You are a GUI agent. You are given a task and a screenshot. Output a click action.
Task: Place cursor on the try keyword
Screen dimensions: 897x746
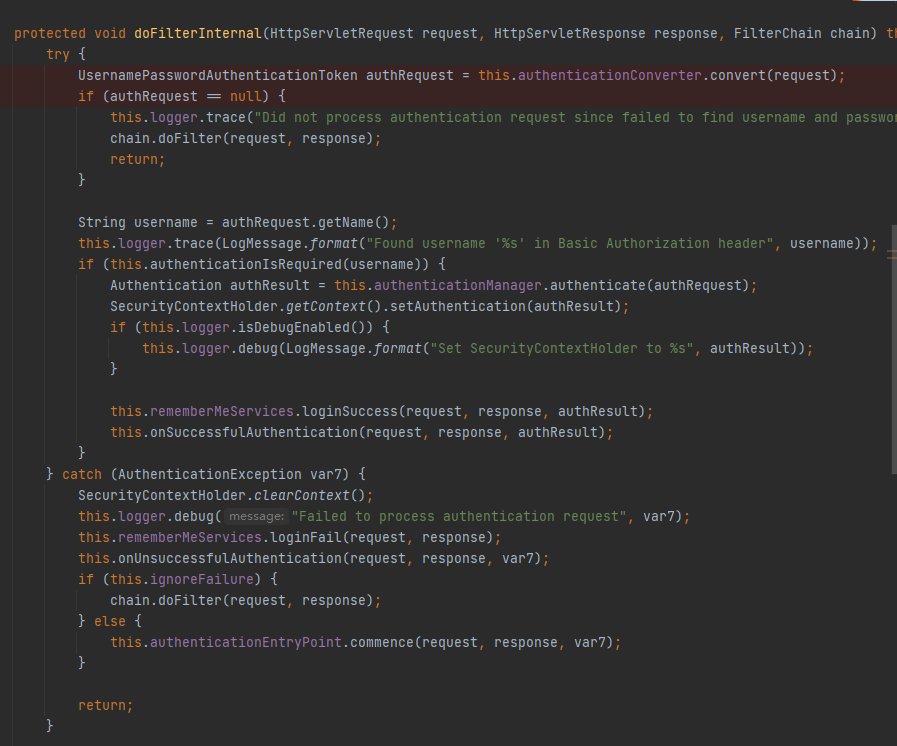[x=58, y=54]
